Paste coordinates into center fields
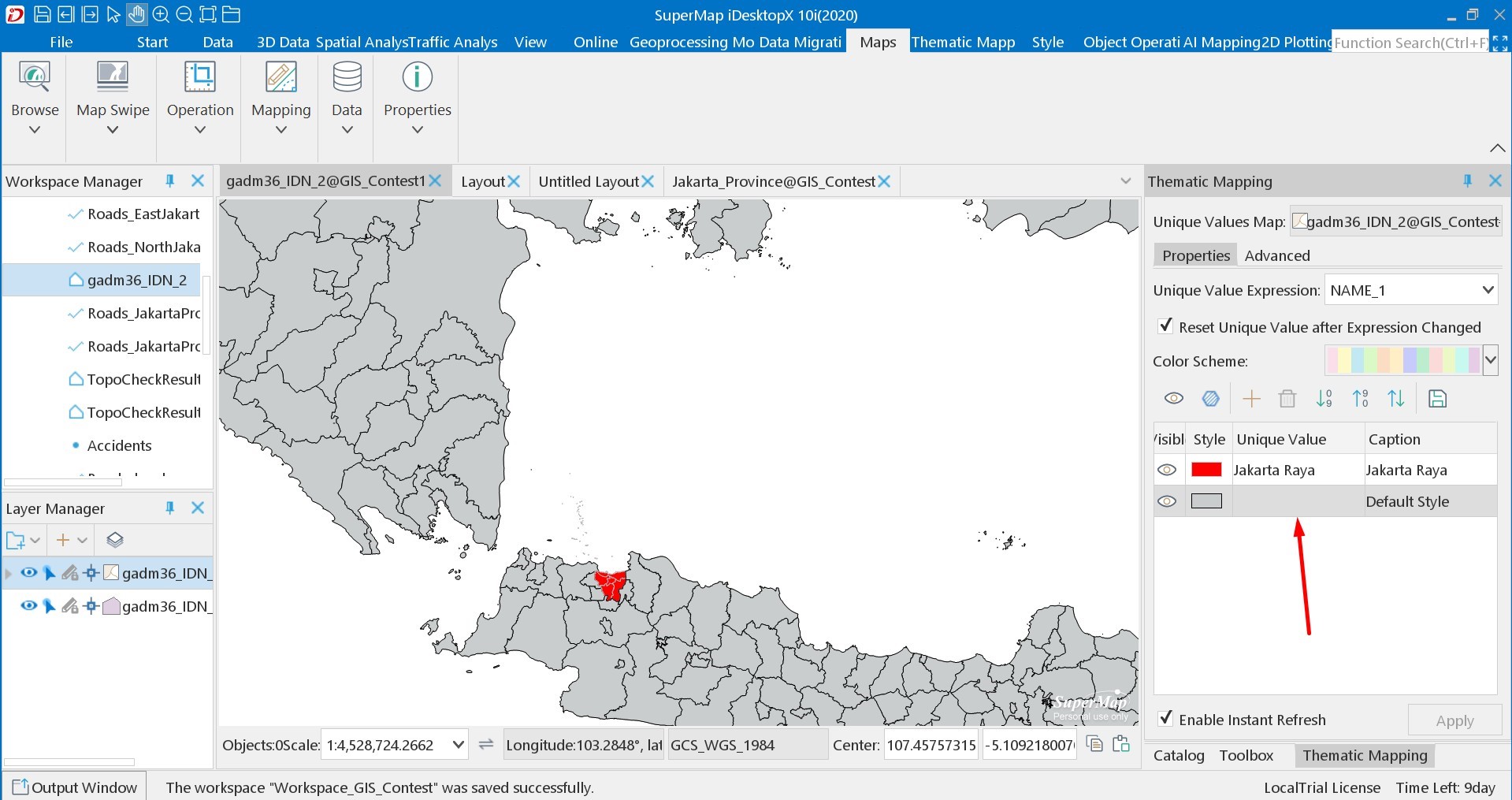The image size is (1512, 800). click(x=1121, y=743)
